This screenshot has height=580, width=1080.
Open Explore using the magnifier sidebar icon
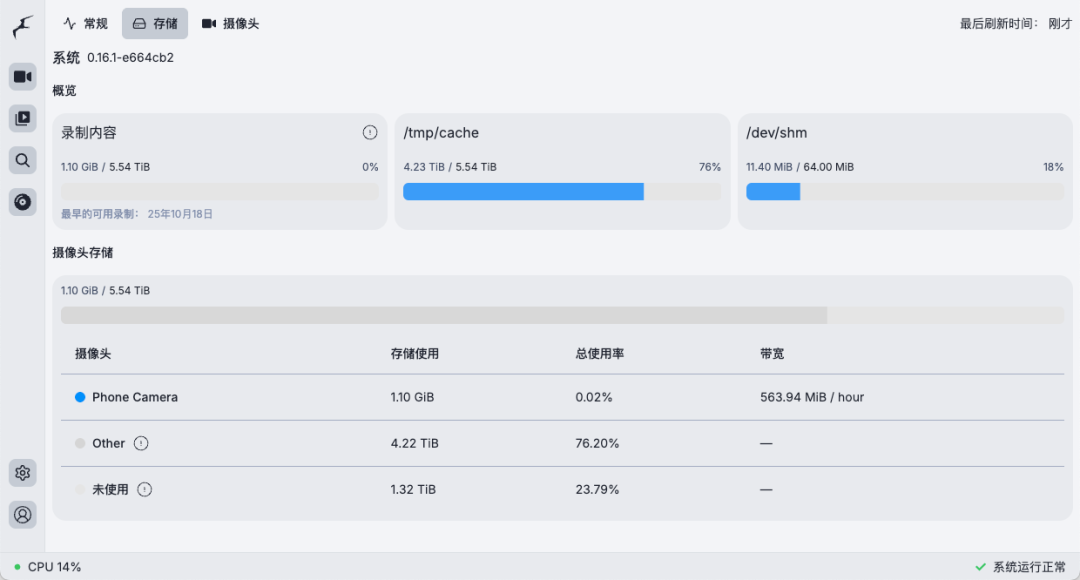(22, 160)
